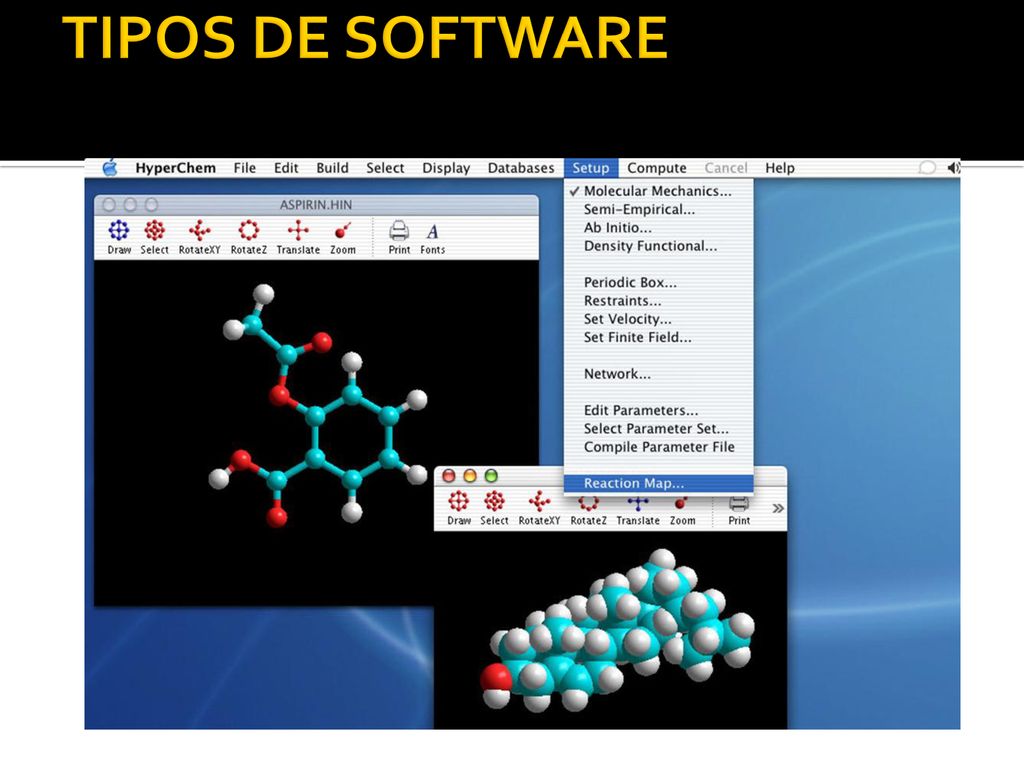Open Network... from Setup menu
Viewport: 1024px width, 768px height.
tap(658, 374)
